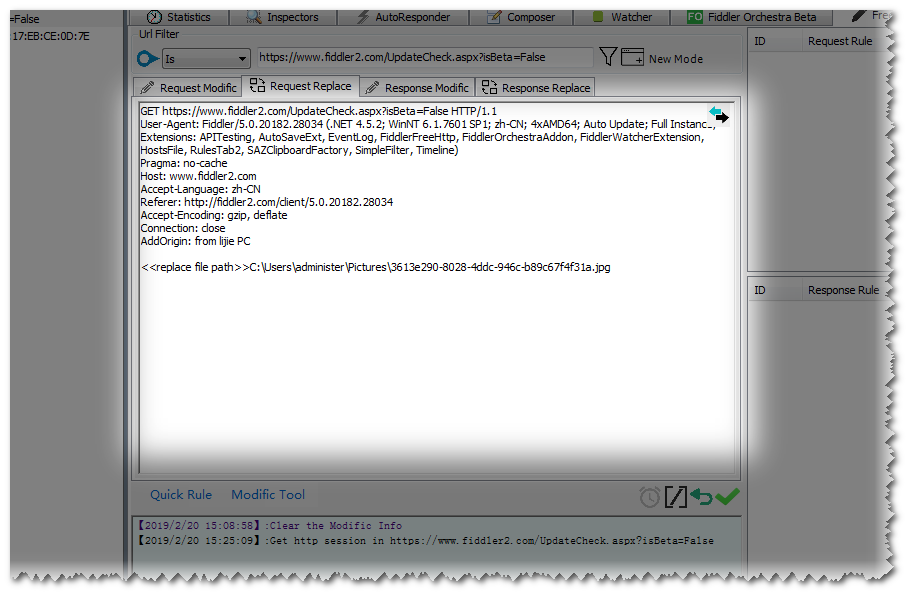The image size is (912, 598).
Task: Click the 'AddOrigin: from lijie PC' line
Action: [x=195, y=241]
